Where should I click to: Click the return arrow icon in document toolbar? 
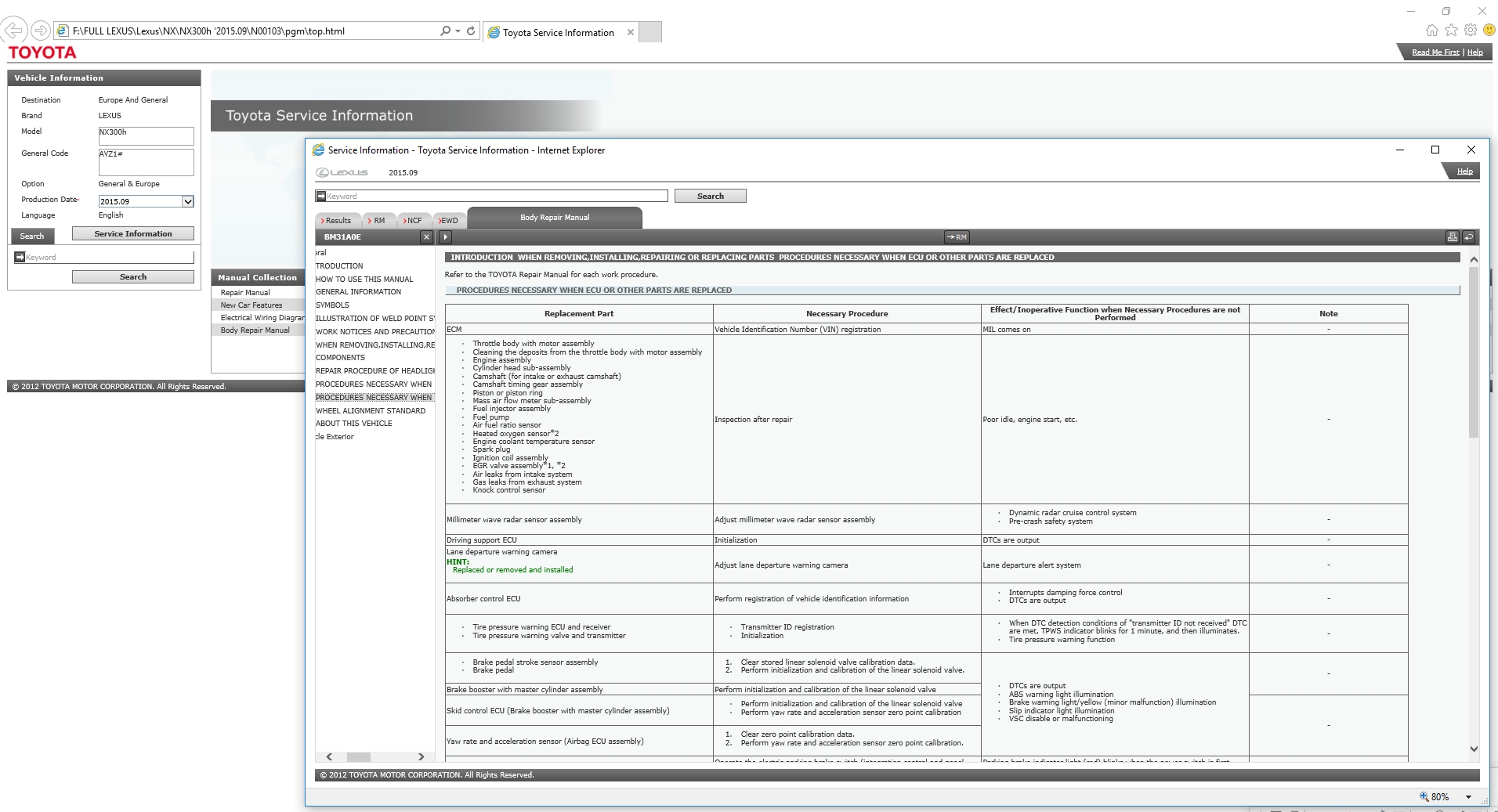(1468, 237)
